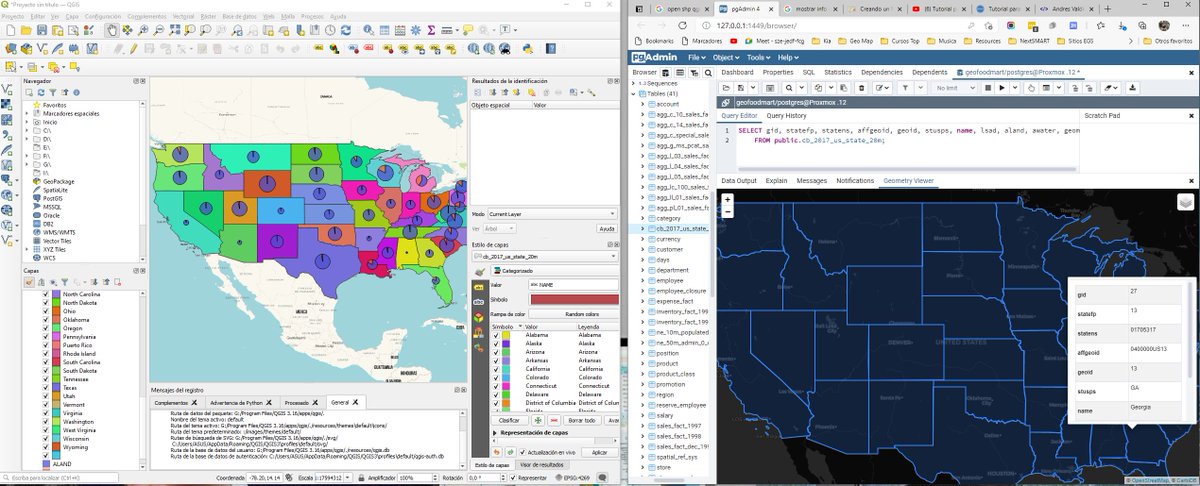1200x486 pixels.
Task: Click the Filter funnel icon in pgAdmin toolbar
Action: pos(905,88)
